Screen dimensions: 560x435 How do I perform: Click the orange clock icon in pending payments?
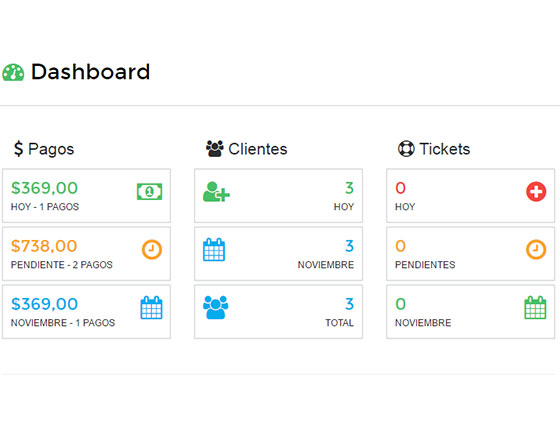coord(152,249)
